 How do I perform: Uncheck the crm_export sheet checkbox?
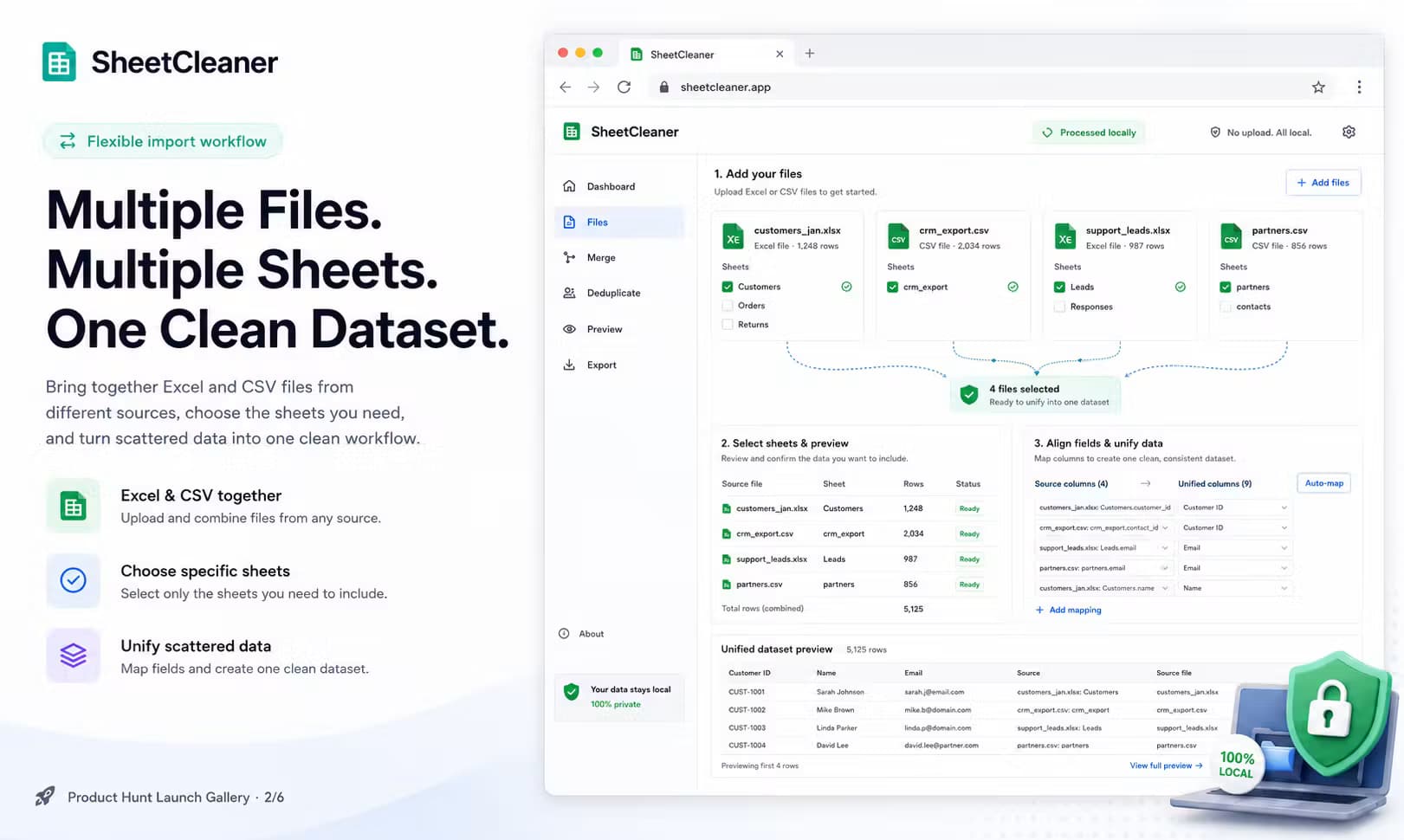tap(892, 287)
